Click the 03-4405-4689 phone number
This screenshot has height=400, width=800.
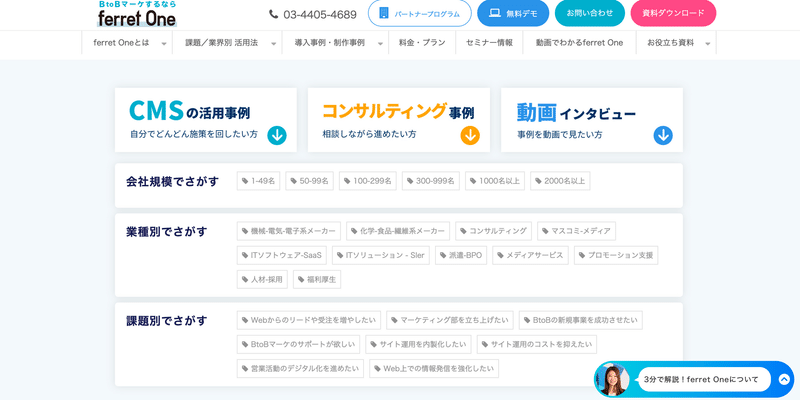tap(320, 14)
